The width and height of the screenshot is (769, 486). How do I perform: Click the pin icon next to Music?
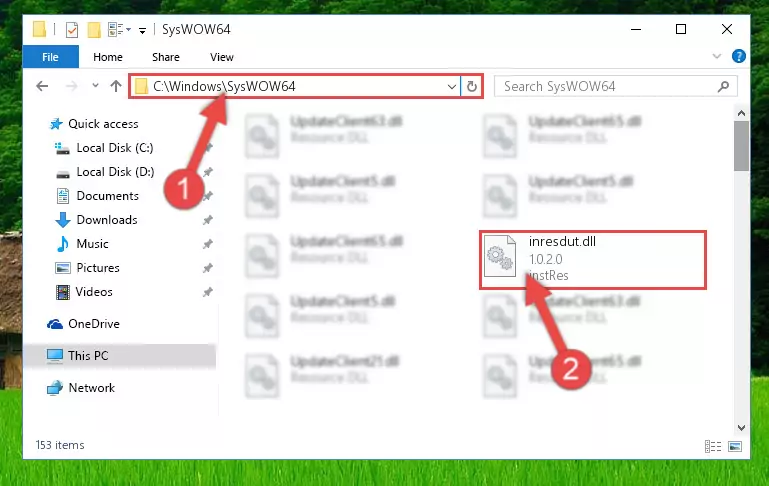pos(208,244)
